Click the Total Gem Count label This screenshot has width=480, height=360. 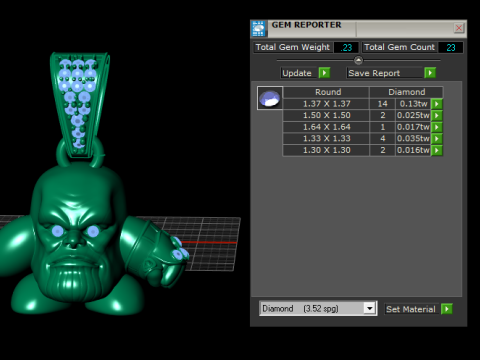399,47
